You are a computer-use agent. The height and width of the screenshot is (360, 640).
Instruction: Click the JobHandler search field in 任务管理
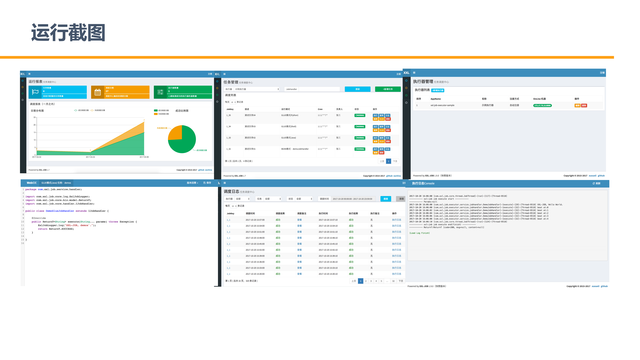coord(312,89)
